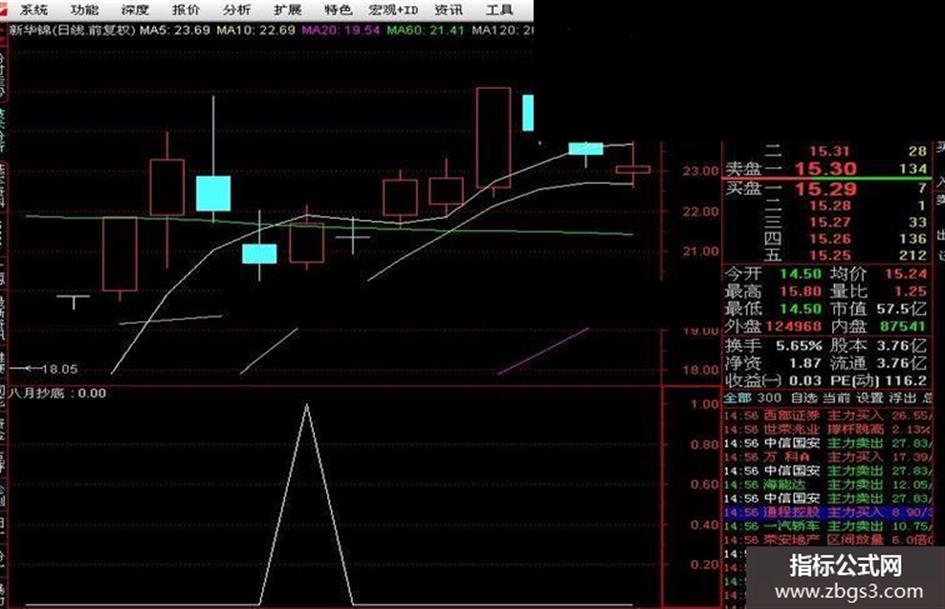Open the 特色 menu
The width and height of the screenshot is (945, 609).
pos(338,10)
